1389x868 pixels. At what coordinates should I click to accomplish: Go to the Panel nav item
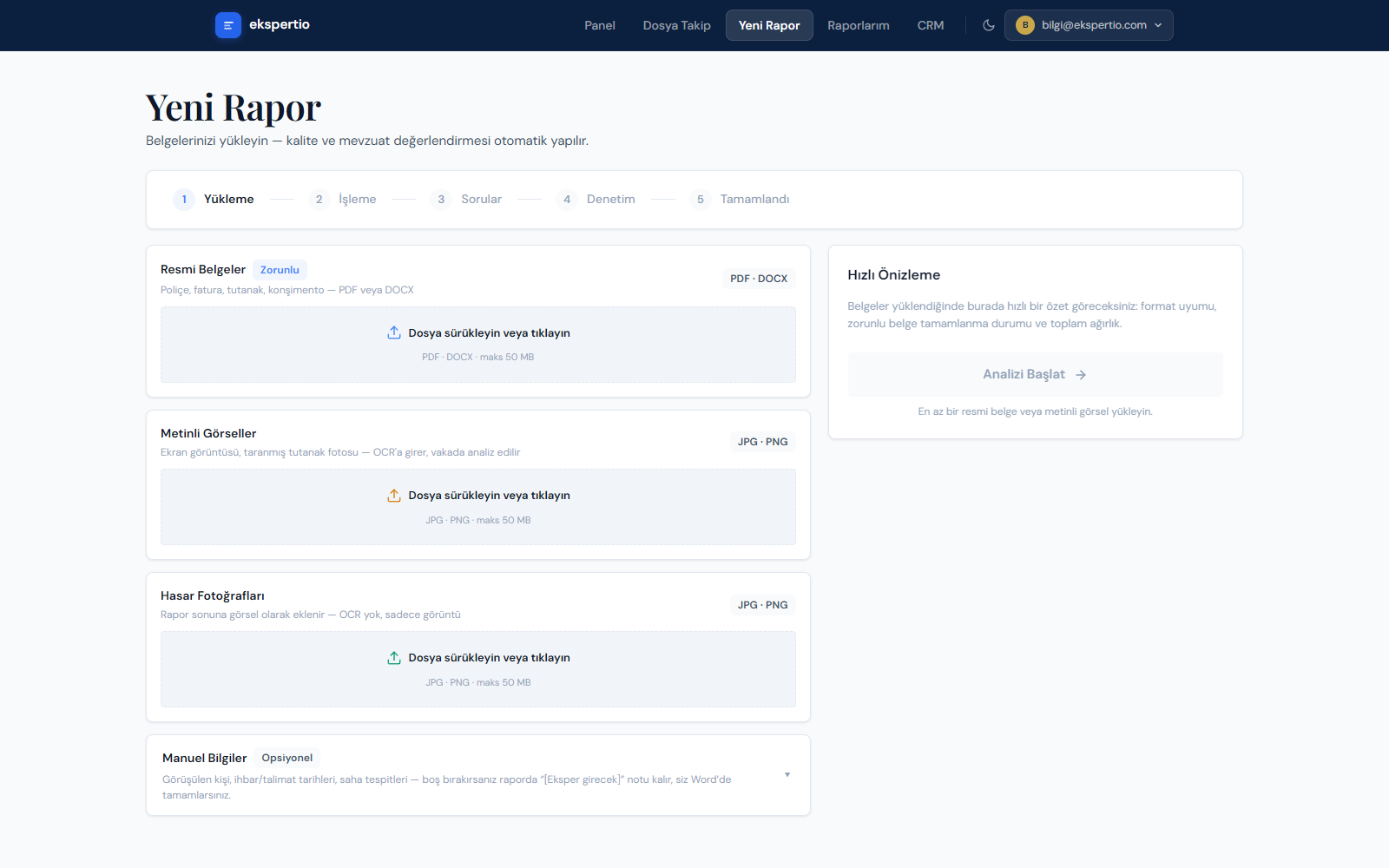600,25
